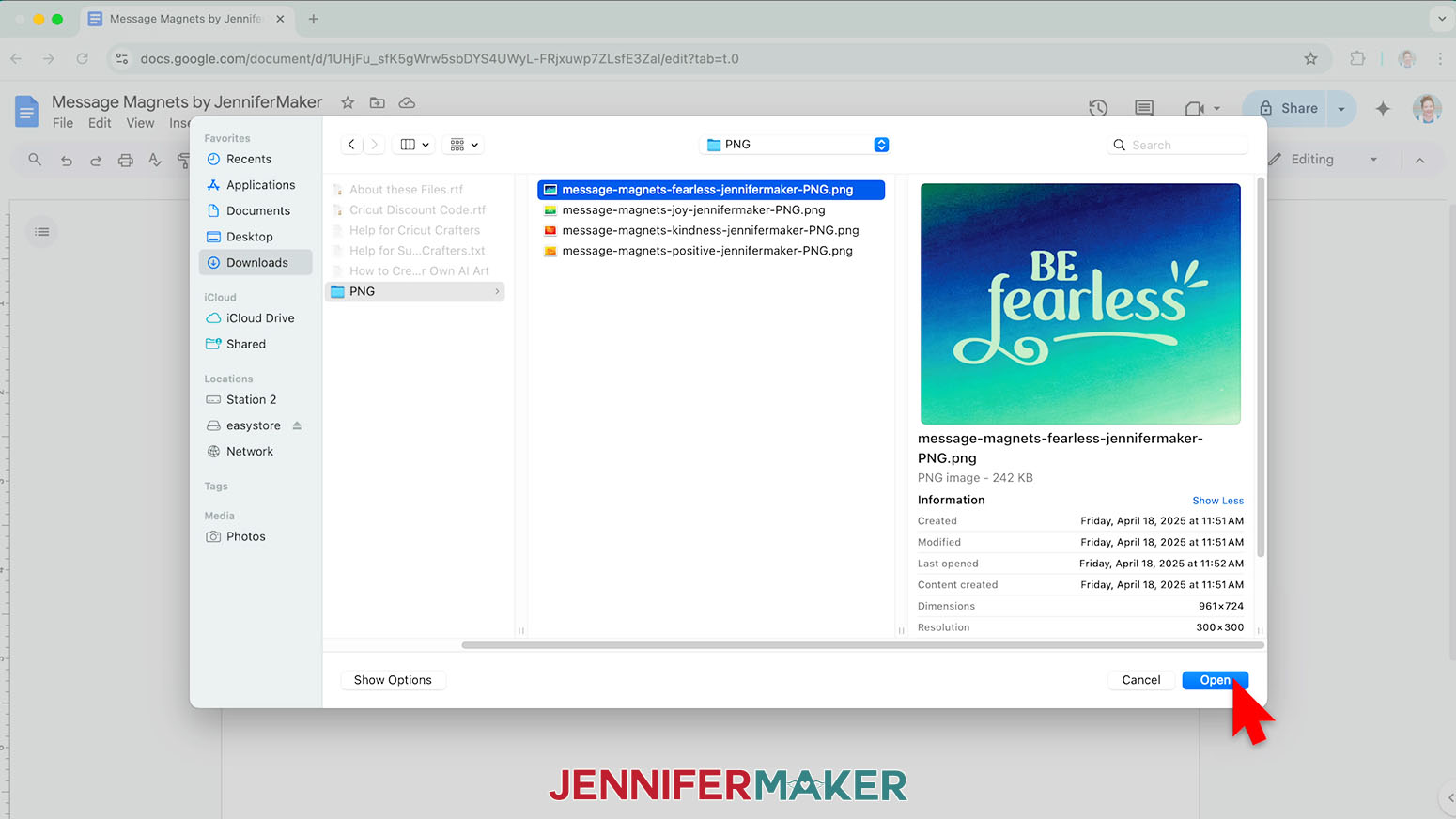Image resolution: width=1456 pixels, height=819 pixels.
Task: Click the Open button in file dialog
Action: 1215,680
